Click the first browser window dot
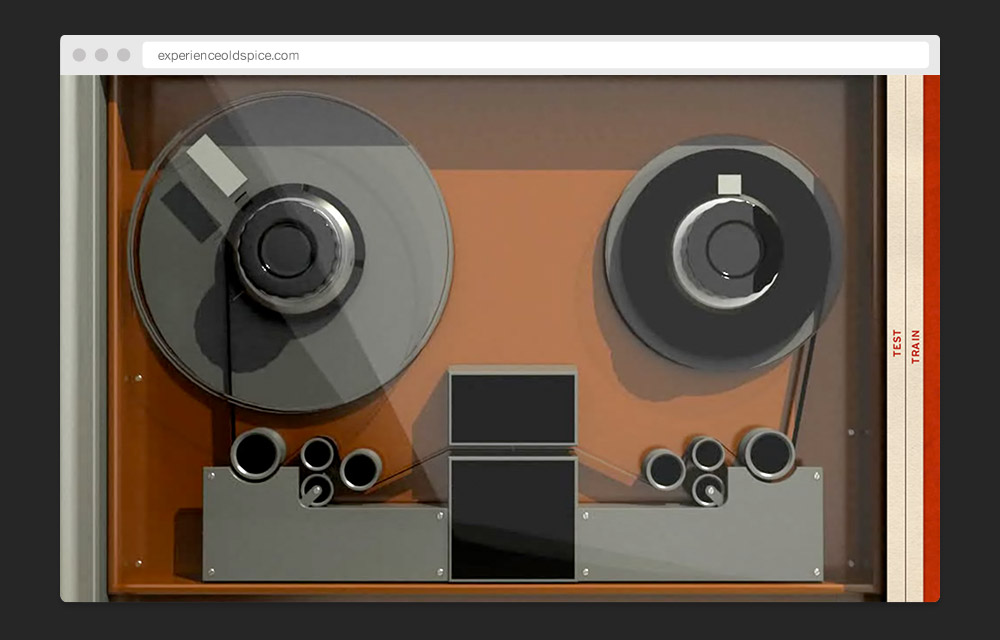Viewport: 1000px width, 640px height. coord(79,55)
